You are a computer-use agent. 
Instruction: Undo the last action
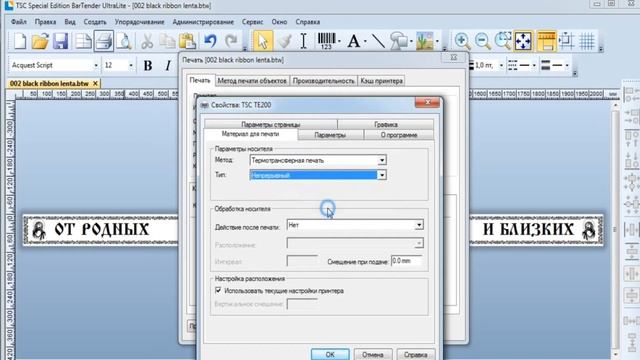210,41
